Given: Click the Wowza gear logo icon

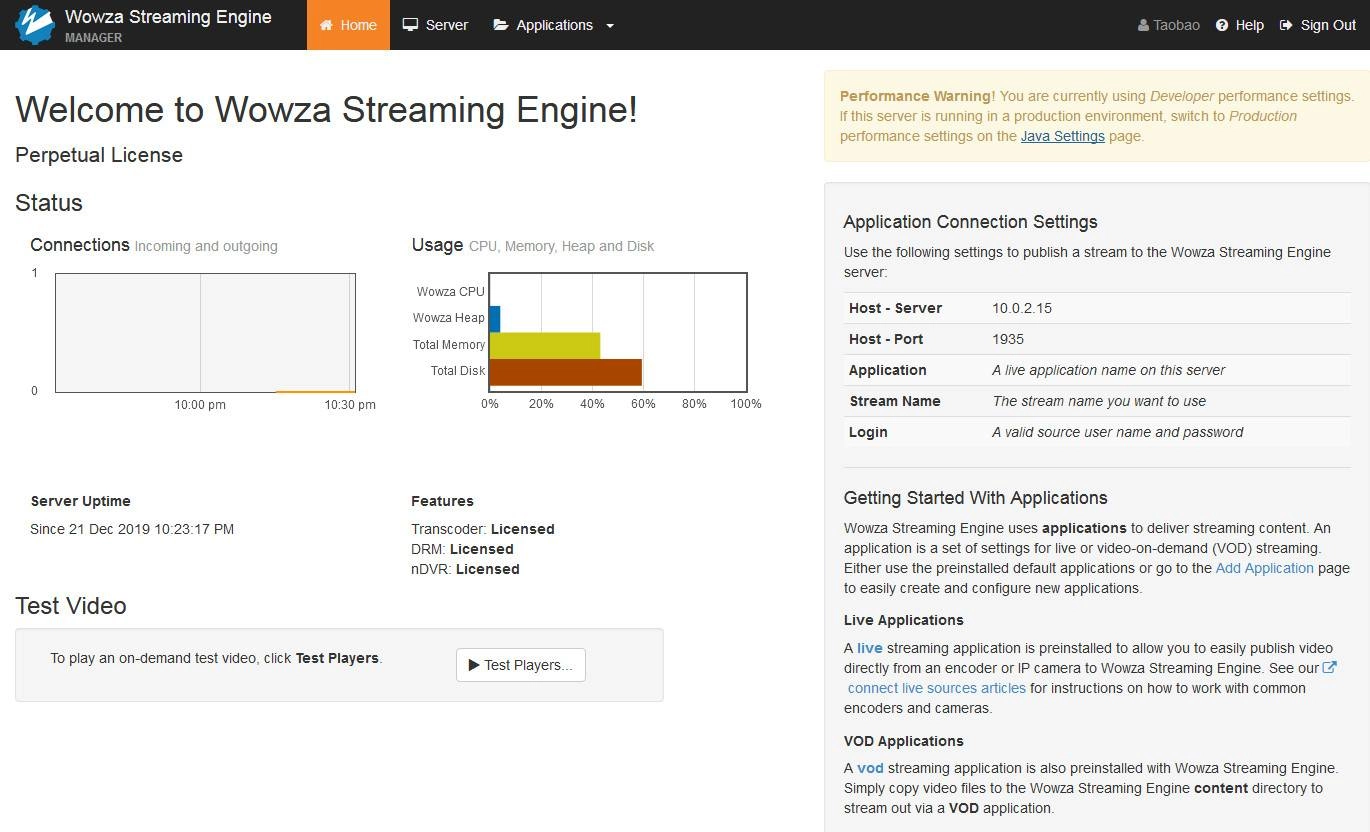Looking at the screenshot, I should pyautogui.click(x=35, y=25).
